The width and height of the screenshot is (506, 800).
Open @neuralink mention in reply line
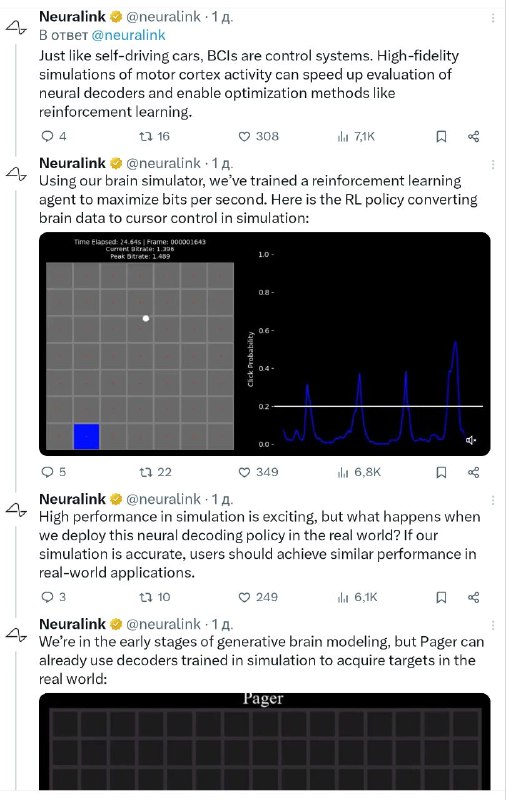coord(128,35)
